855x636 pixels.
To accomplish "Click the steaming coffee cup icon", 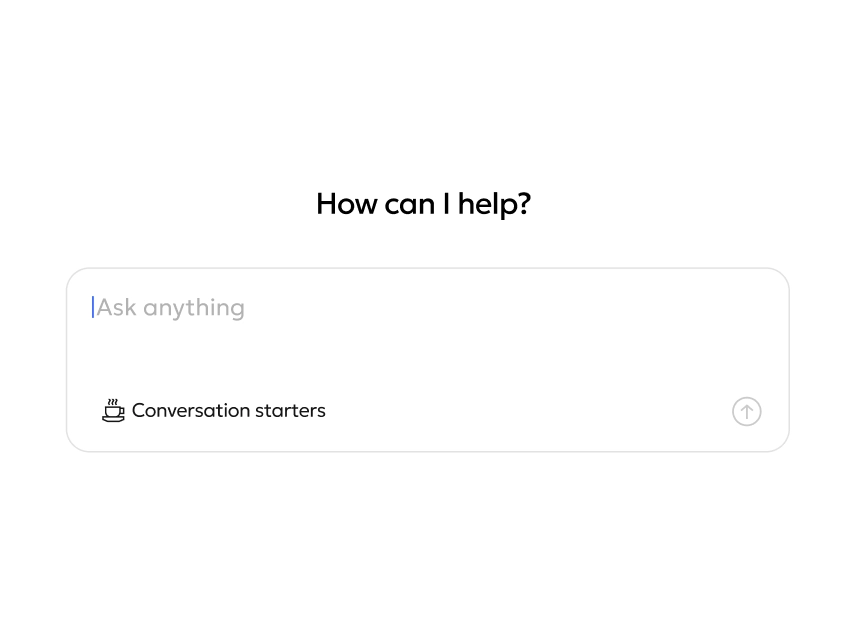I will (x=113, y=410).
